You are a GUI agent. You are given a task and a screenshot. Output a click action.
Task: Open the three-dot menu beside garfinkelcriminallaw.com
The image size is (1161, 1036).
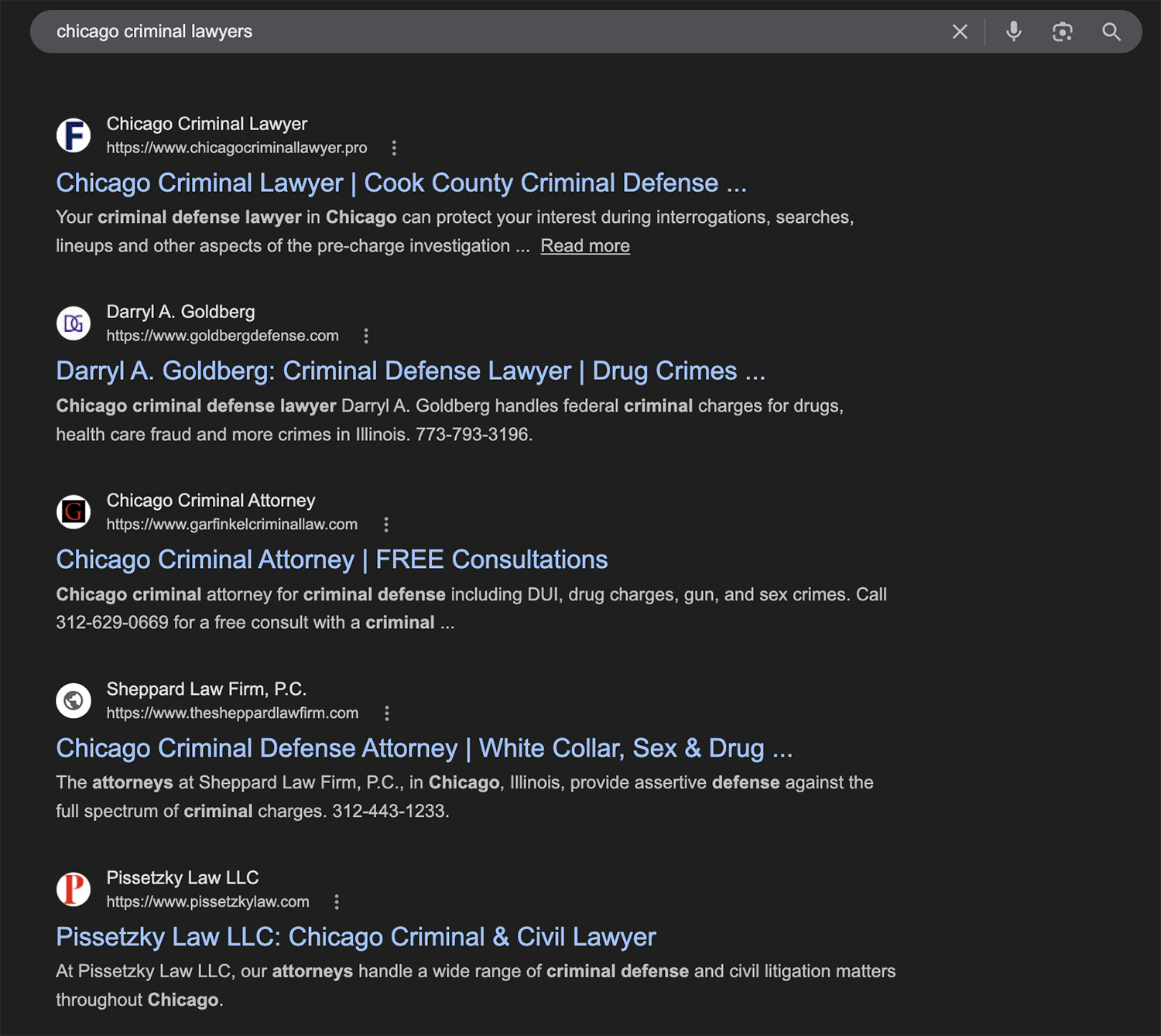[385, 525]
